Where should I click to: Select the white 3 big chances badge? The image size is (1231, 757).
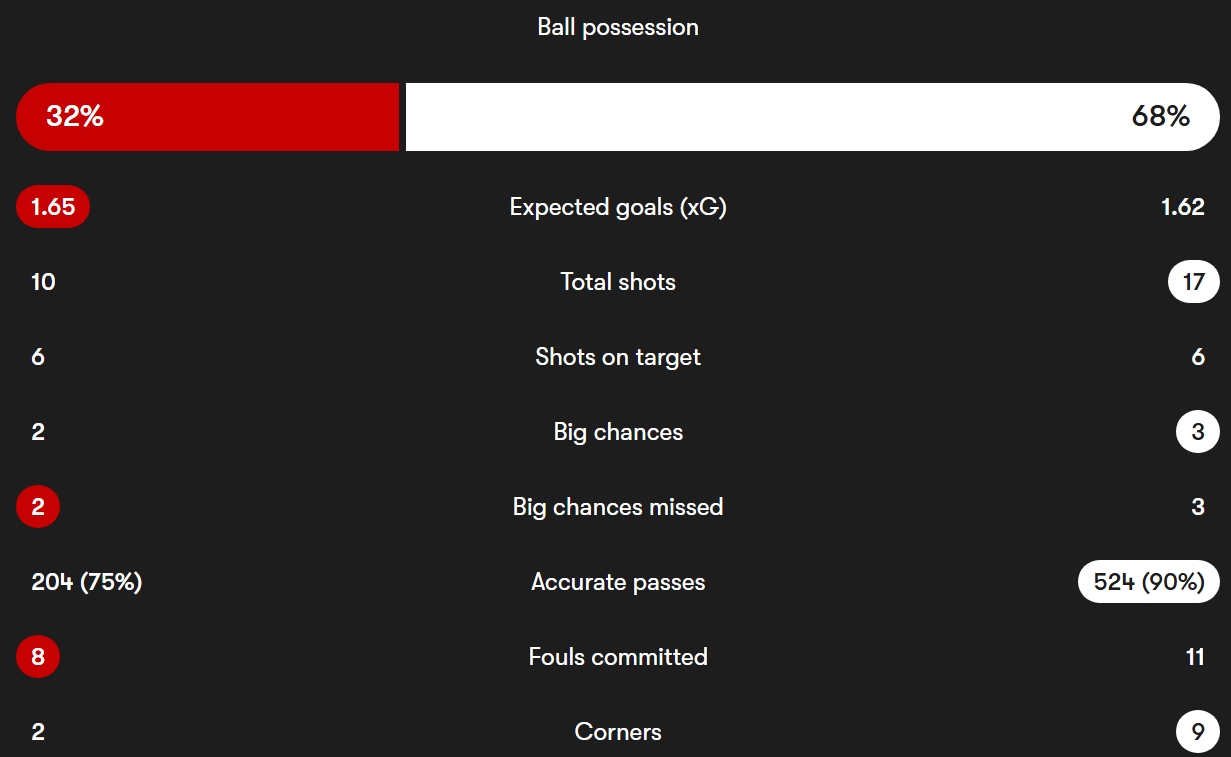[1198, 432]
